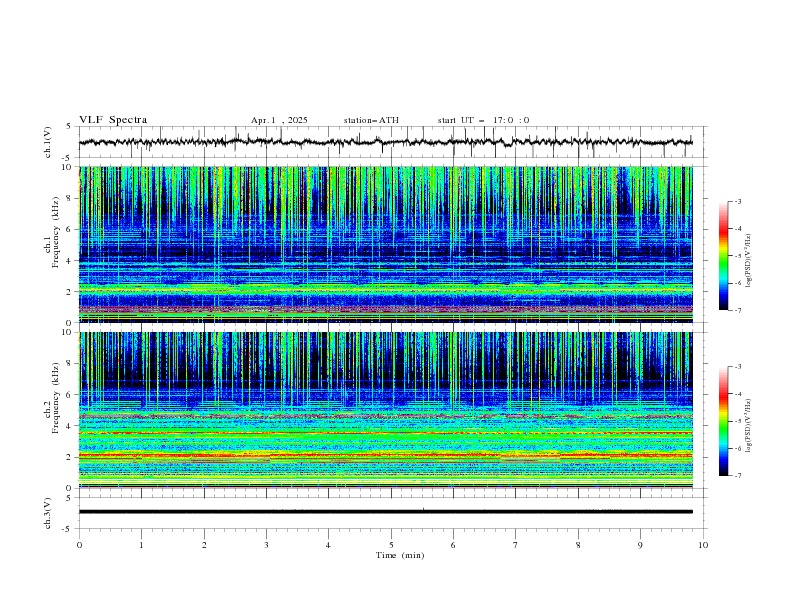This screenshot has height=612, width=792.
Task: Click the "6" kHz tick on ch.1 spectrogram
Action: tap(70, 230)
